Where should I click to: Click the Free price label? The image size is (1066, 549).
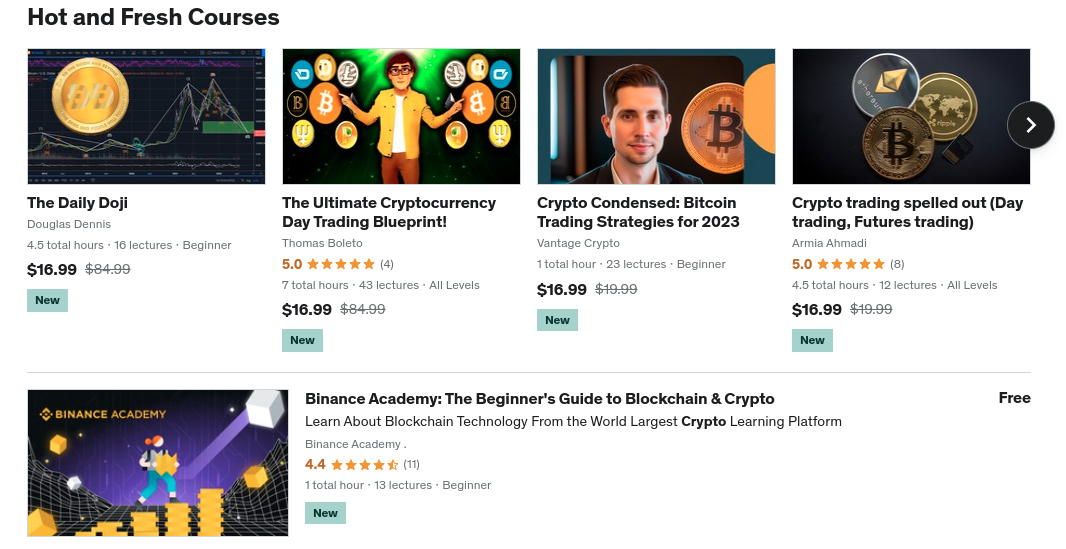click(1014, 398)
